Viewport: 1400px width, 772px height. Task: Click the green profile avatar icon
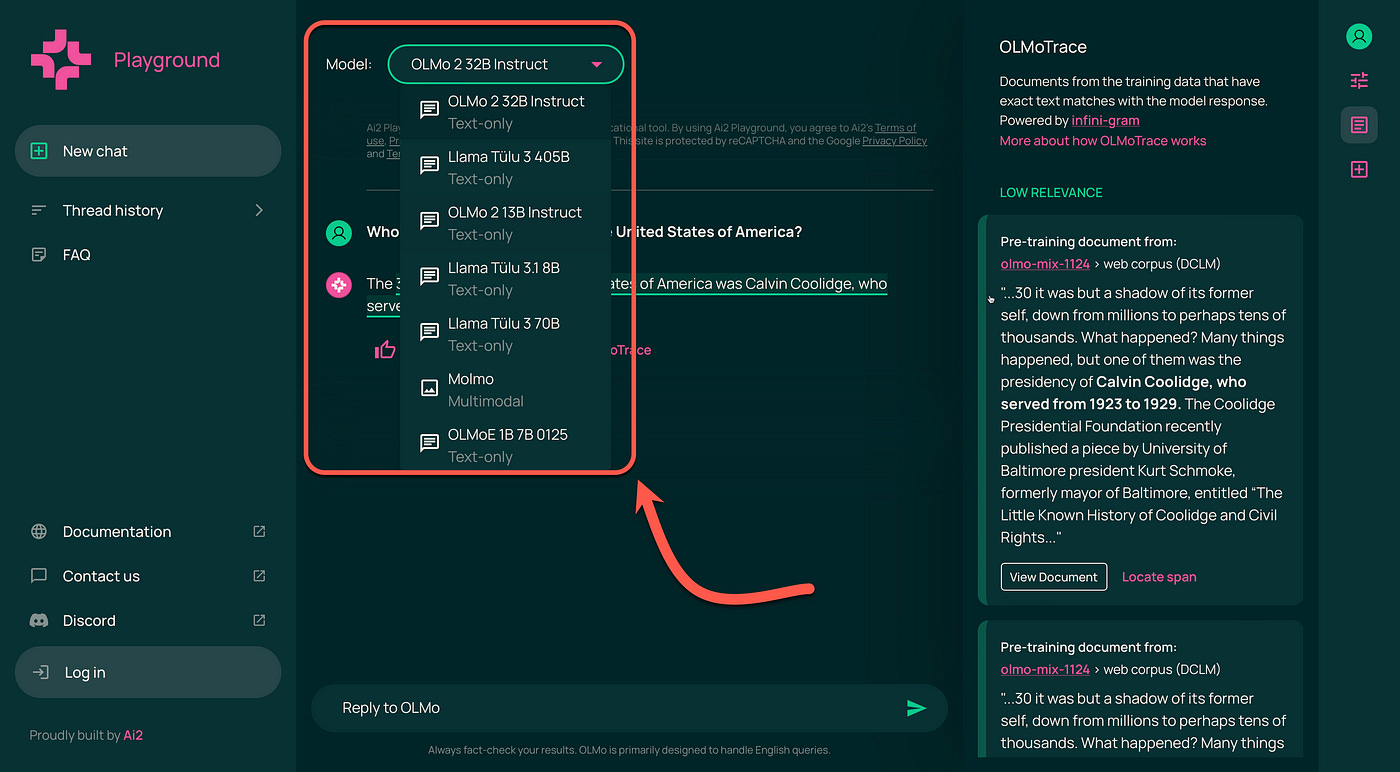tap(1358, 37)
